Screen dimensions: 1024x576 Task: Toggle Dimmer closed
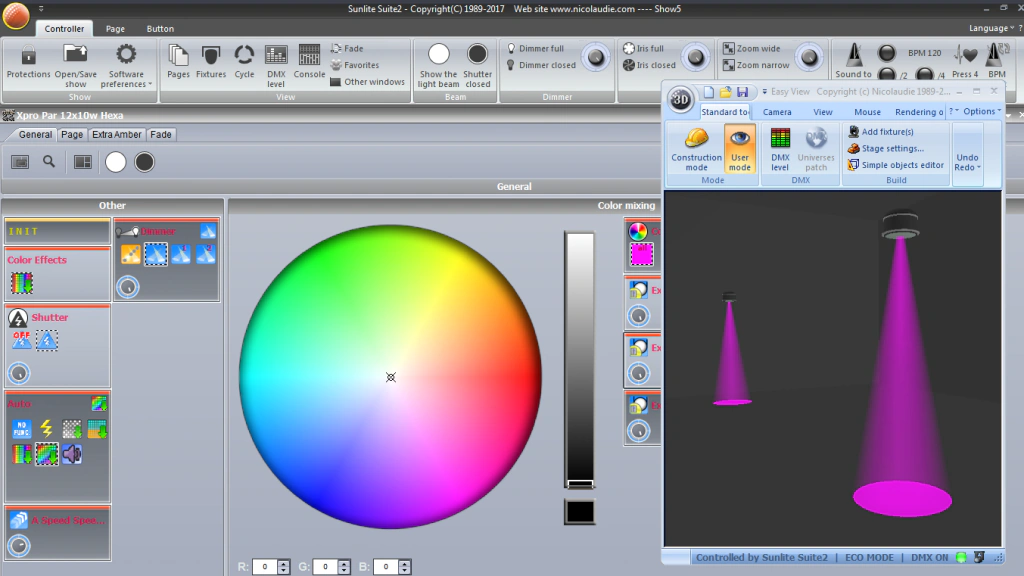pos(541,65)
